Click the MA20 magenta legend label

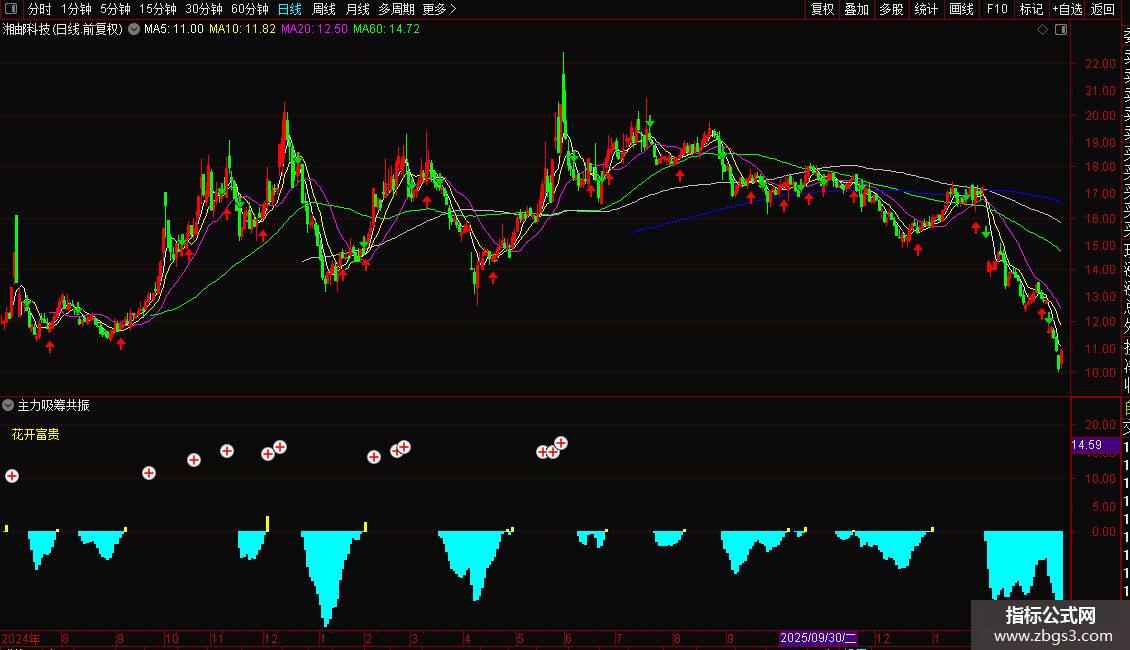pos(314,29)
